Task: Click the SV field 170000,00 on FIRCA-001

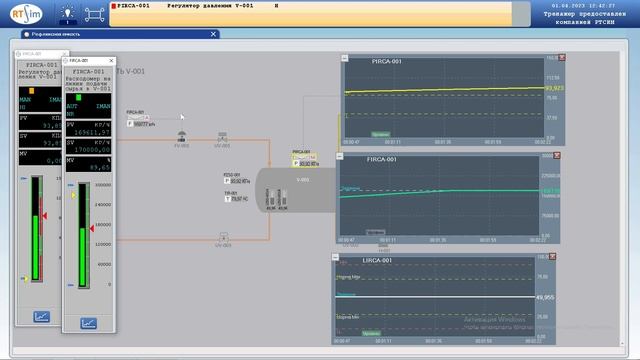Action: click(x=89, y=147)
